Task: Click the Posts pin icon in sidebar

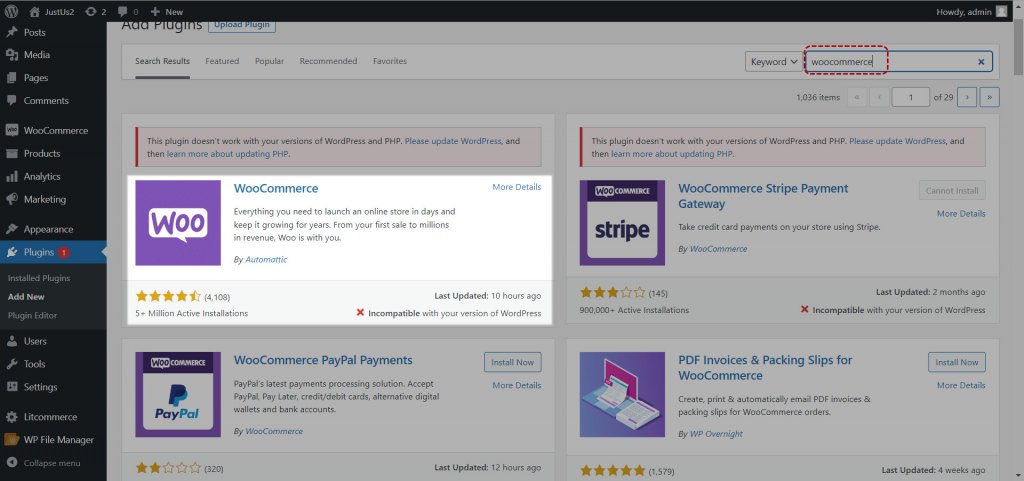Action: (12, 32)
